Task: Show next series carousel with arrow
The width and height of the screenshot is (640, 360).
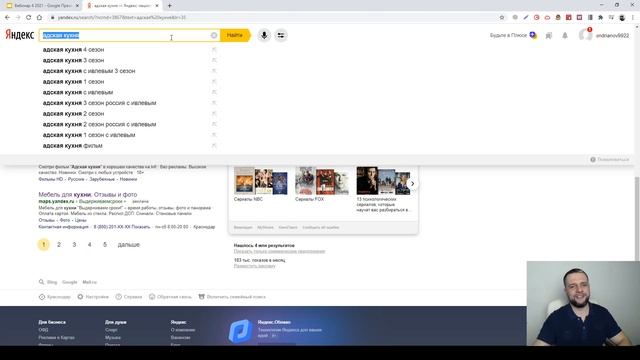Action: click(412, 184)
